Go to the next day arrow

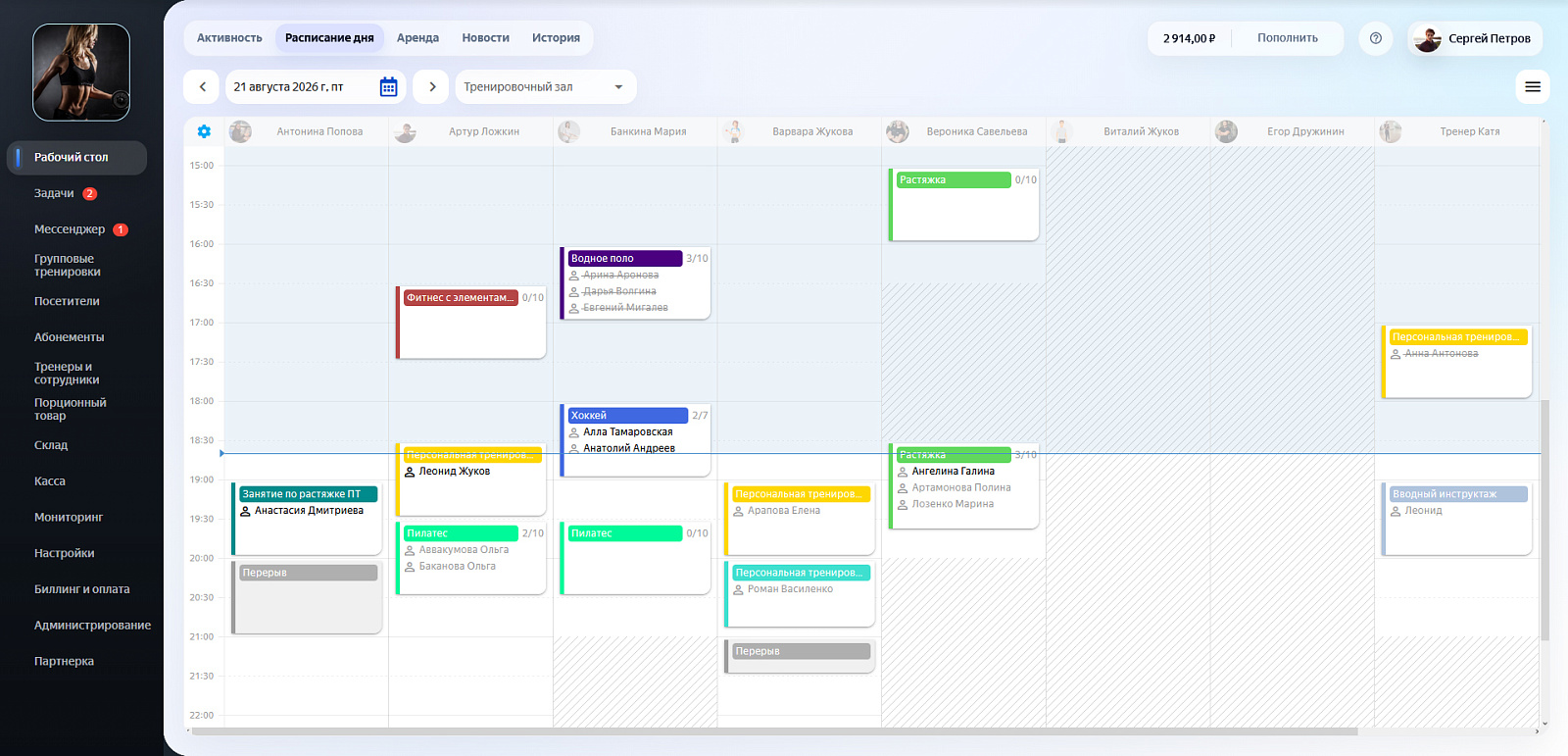point(431,87)
